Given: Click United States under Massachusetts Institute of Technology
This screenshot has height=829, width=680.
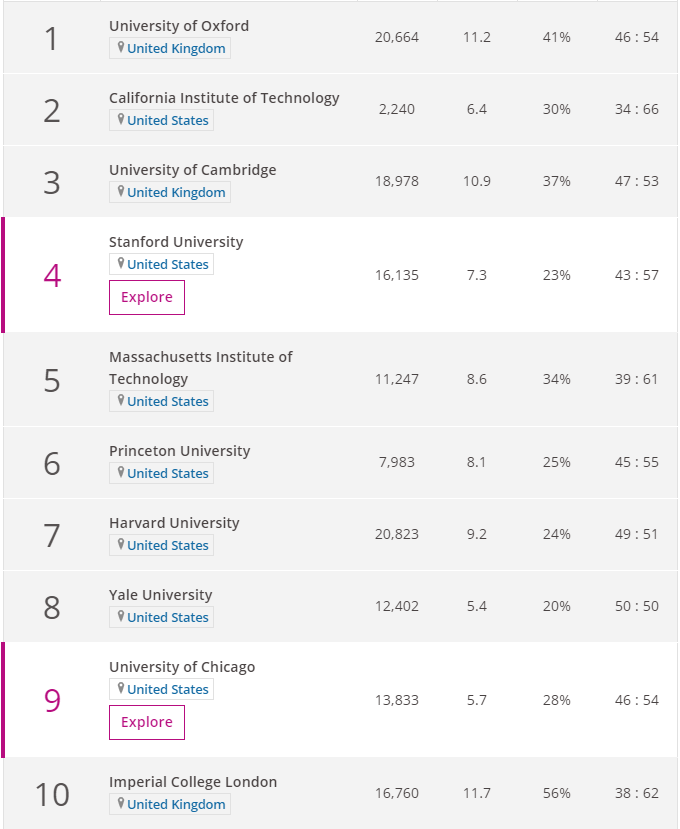Looking at the screenshot, I should point(168,401).
